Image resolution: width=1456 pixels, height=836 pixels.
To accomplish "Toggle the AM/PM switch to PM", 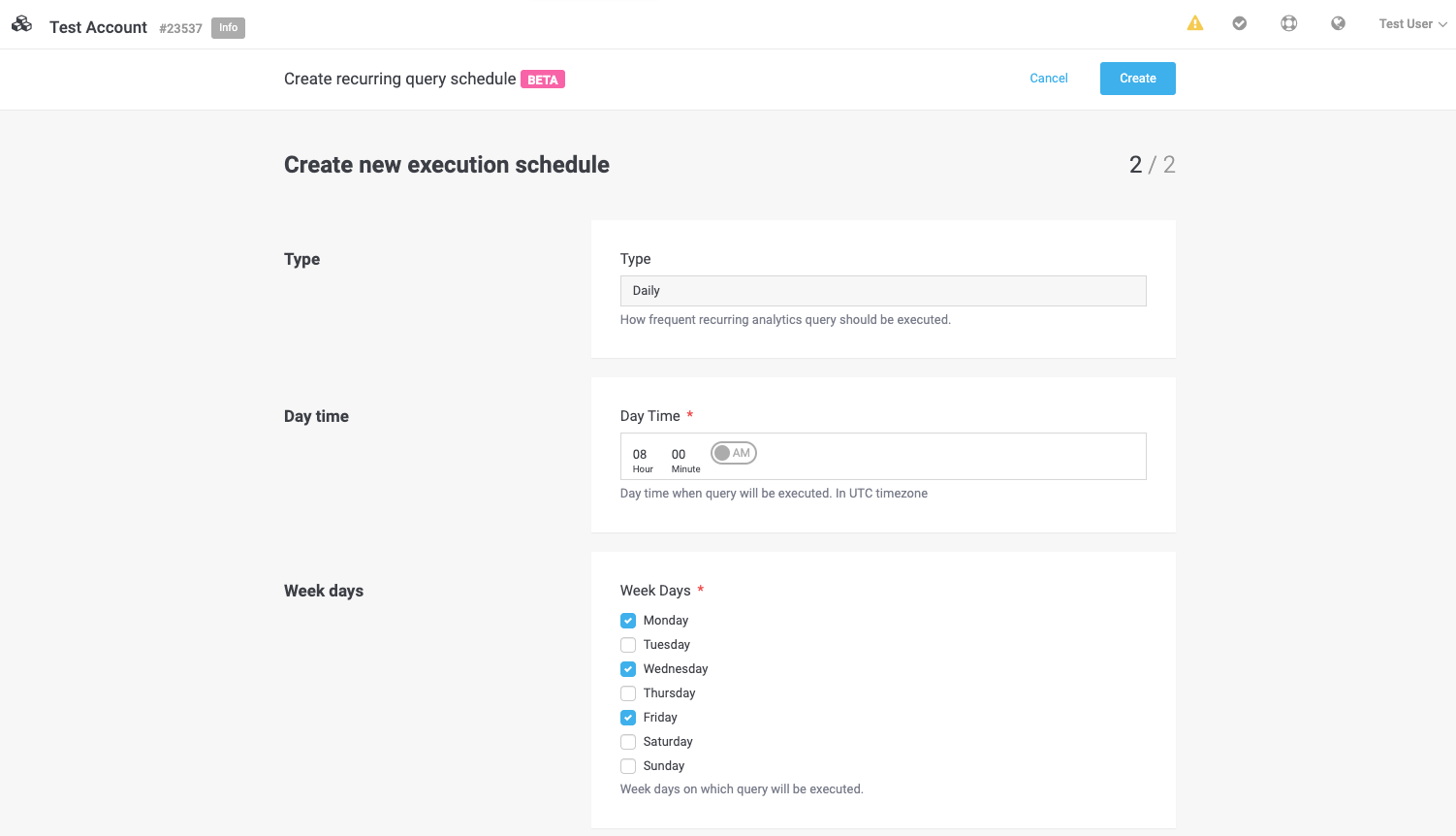I will click(733, 452).
